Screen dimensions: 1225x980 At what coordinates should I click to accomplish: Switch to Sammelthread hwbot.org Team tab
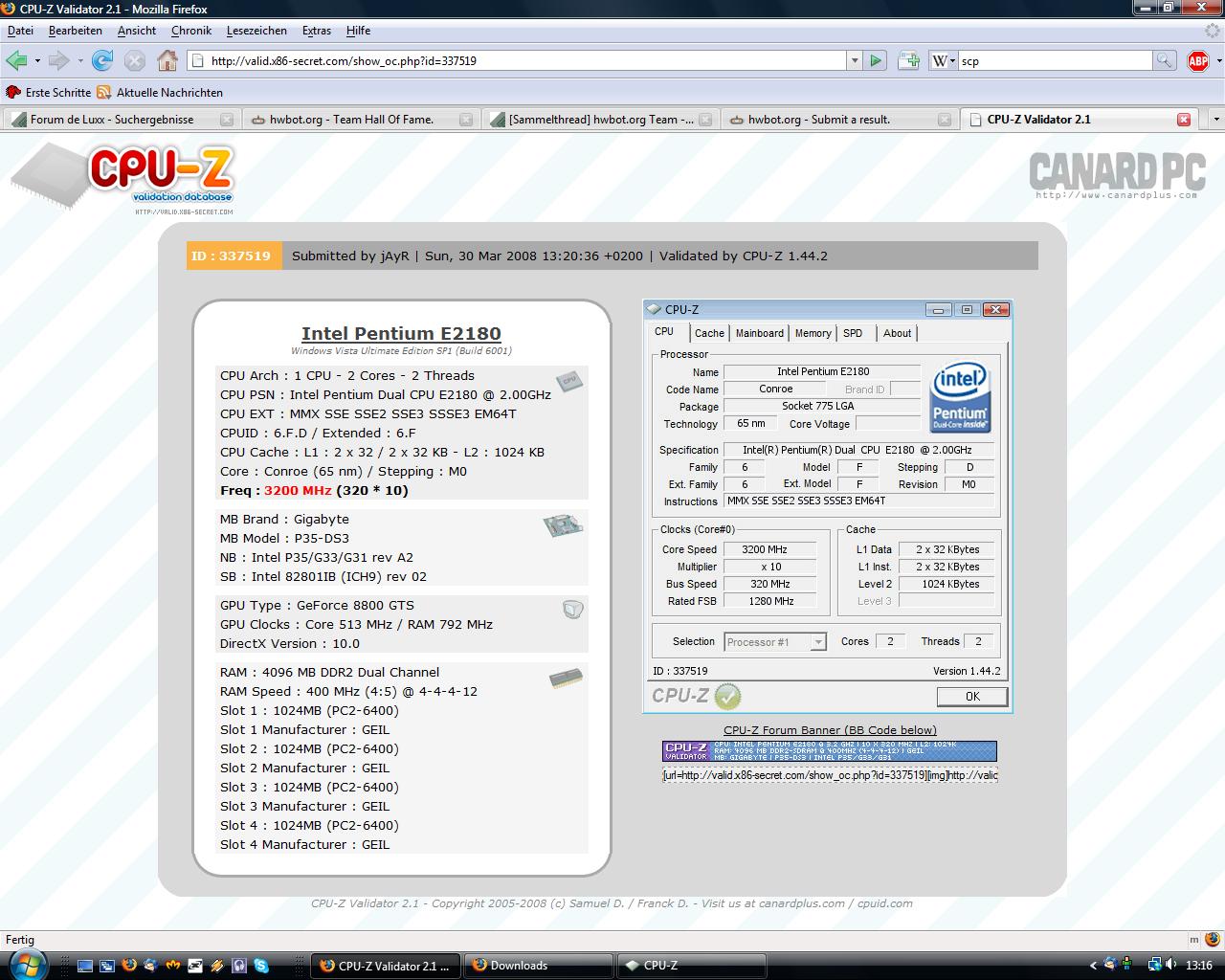599,120
